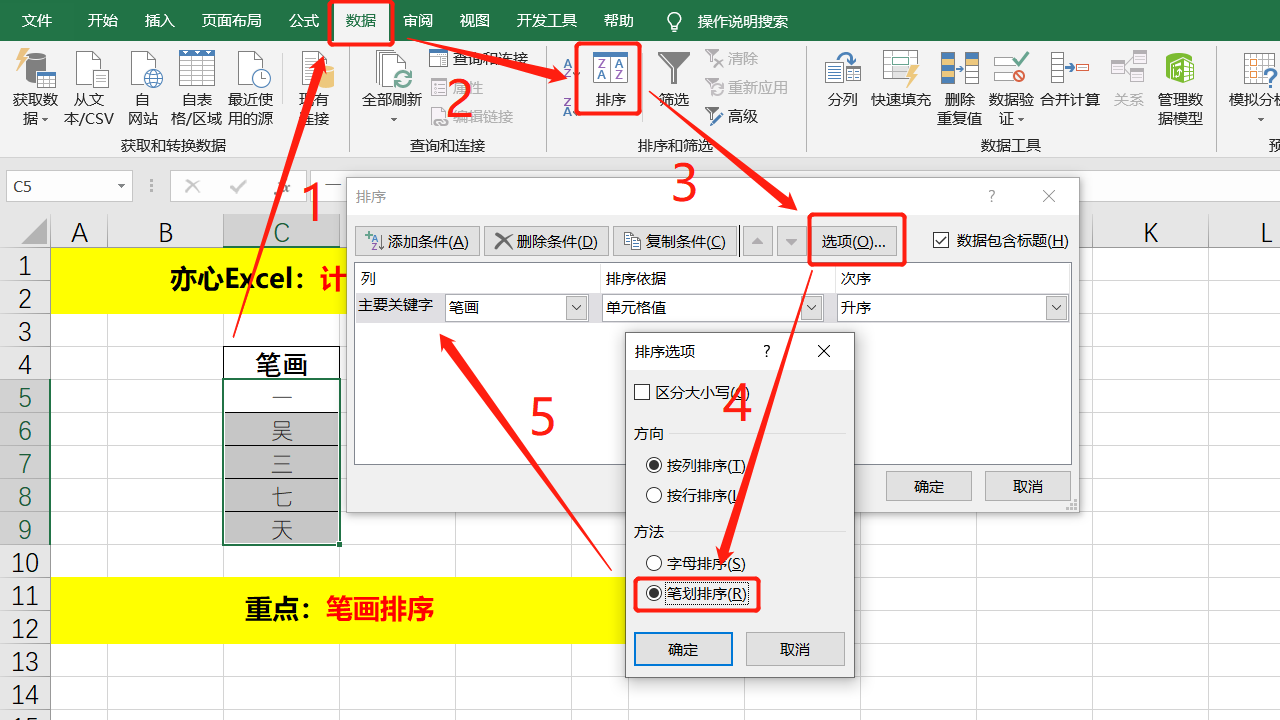Click 自表格/区域 icon
Screen dimensions: 1280x720
(196, 70)
